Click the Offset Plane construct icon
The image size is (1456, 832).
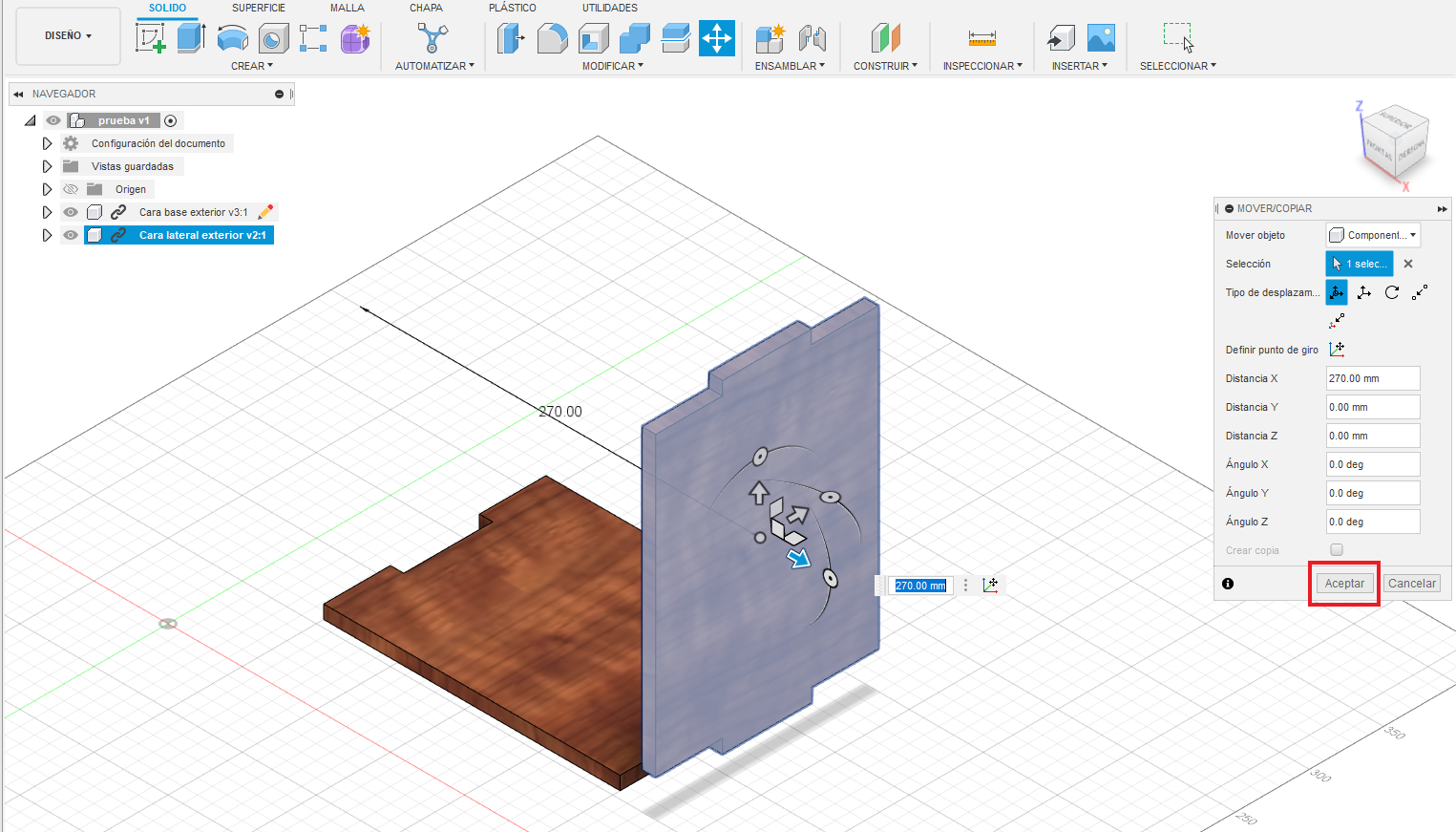[885, 38]
